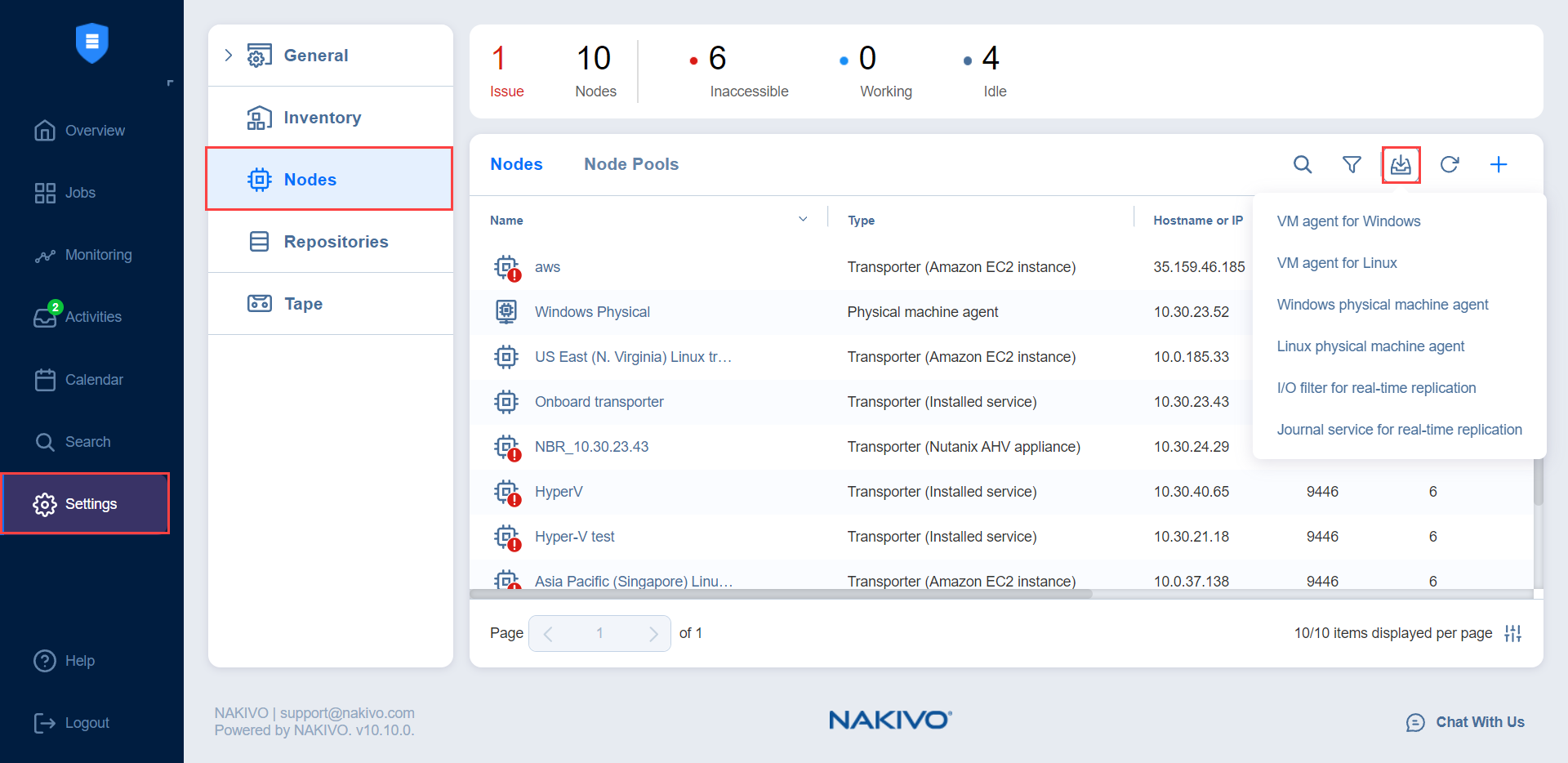Click the page number input field
The image size is (1568, 763).
599,633
